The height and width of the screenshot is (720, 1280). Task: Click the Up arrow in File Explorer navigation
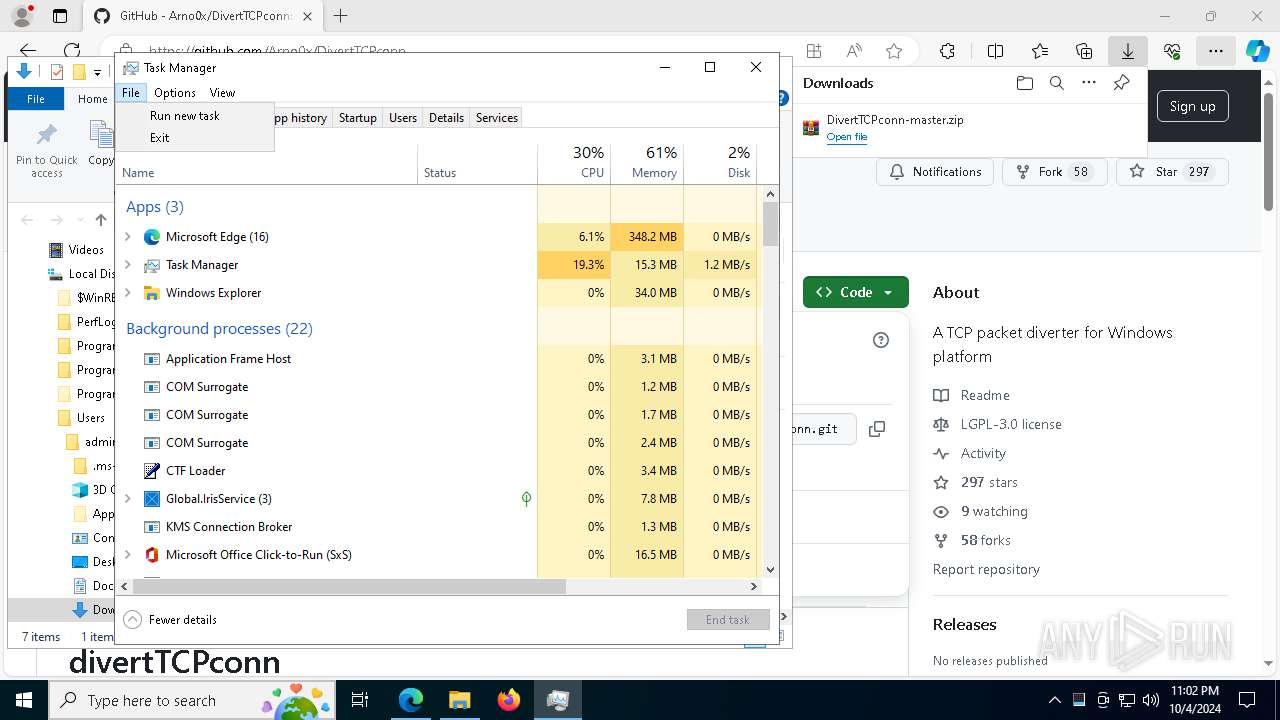click(x=100, y=220)
